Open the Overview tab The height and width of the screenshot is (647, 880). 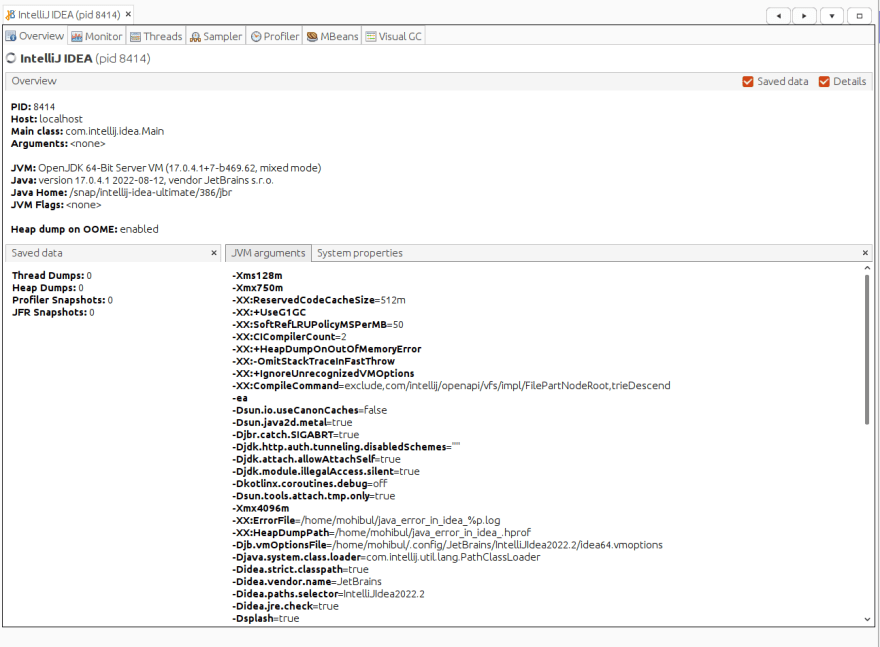click(x=35, y=36)
